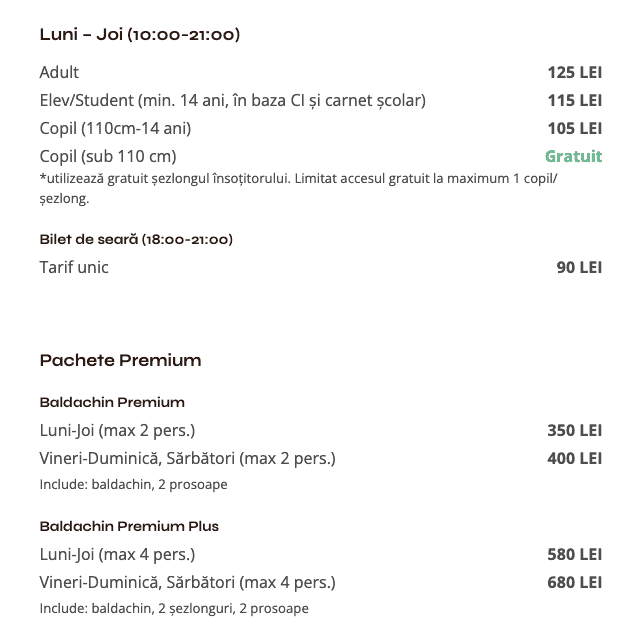Select the Elev/Student ticket label
The image size is (643, 638).
click(x=232, y=100)
